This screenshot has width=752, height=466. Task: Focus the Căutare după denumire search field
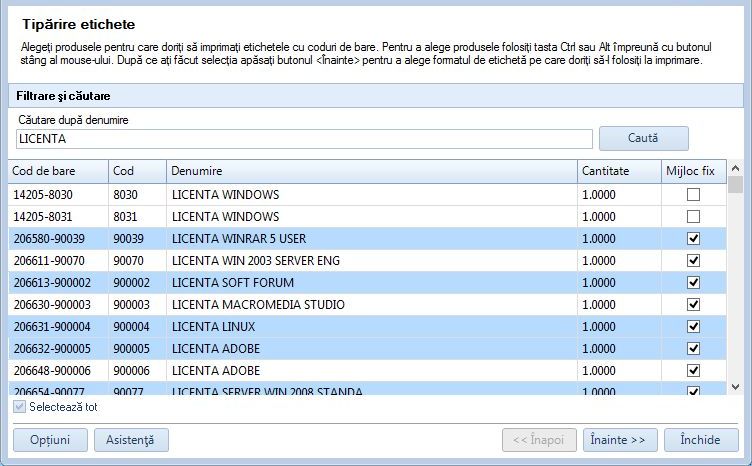pyautogui.click(x=305, y=139)
